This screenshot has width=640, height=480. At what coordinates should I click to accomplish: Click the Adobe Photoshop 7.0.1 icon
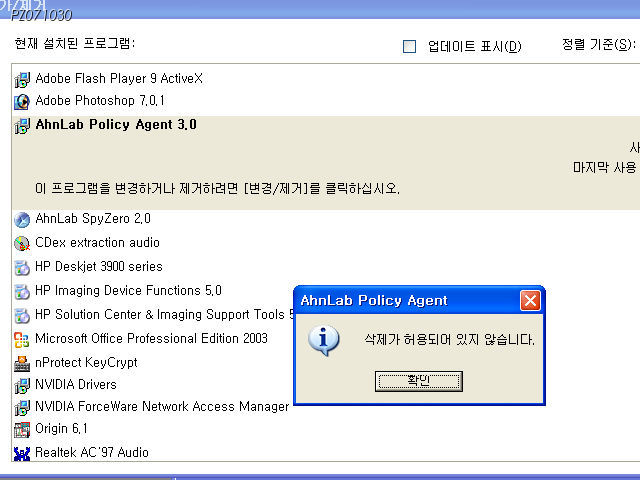[x=22, y=102]
